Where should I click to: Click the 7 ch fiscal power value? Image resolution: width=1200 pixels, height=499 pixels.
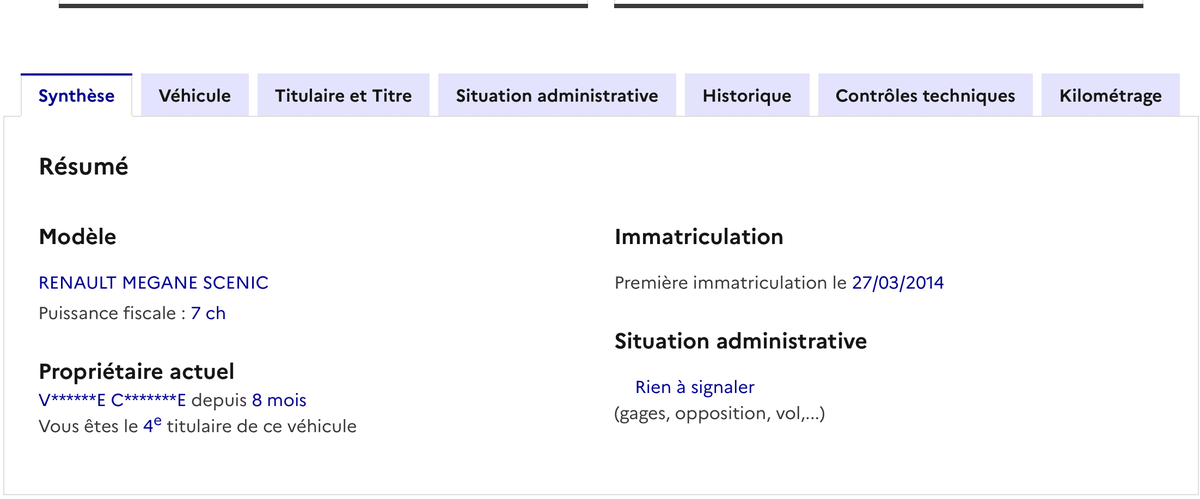208,313
